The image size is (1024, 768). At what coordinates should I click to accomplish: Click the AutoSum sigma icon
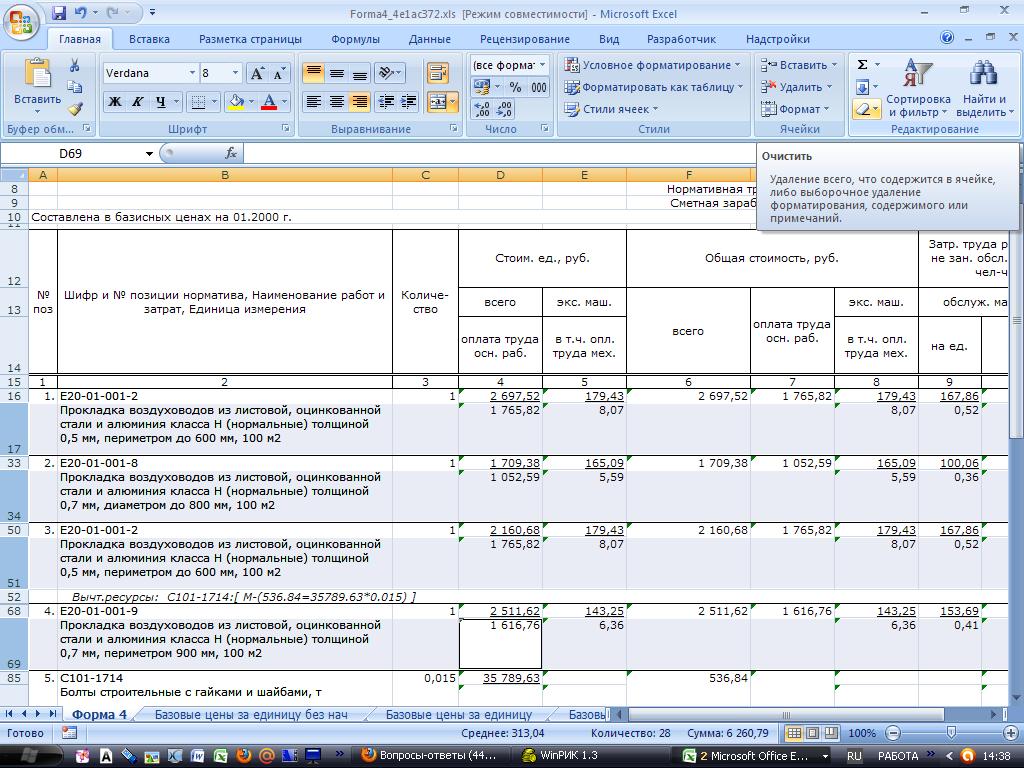click(862, 65)
